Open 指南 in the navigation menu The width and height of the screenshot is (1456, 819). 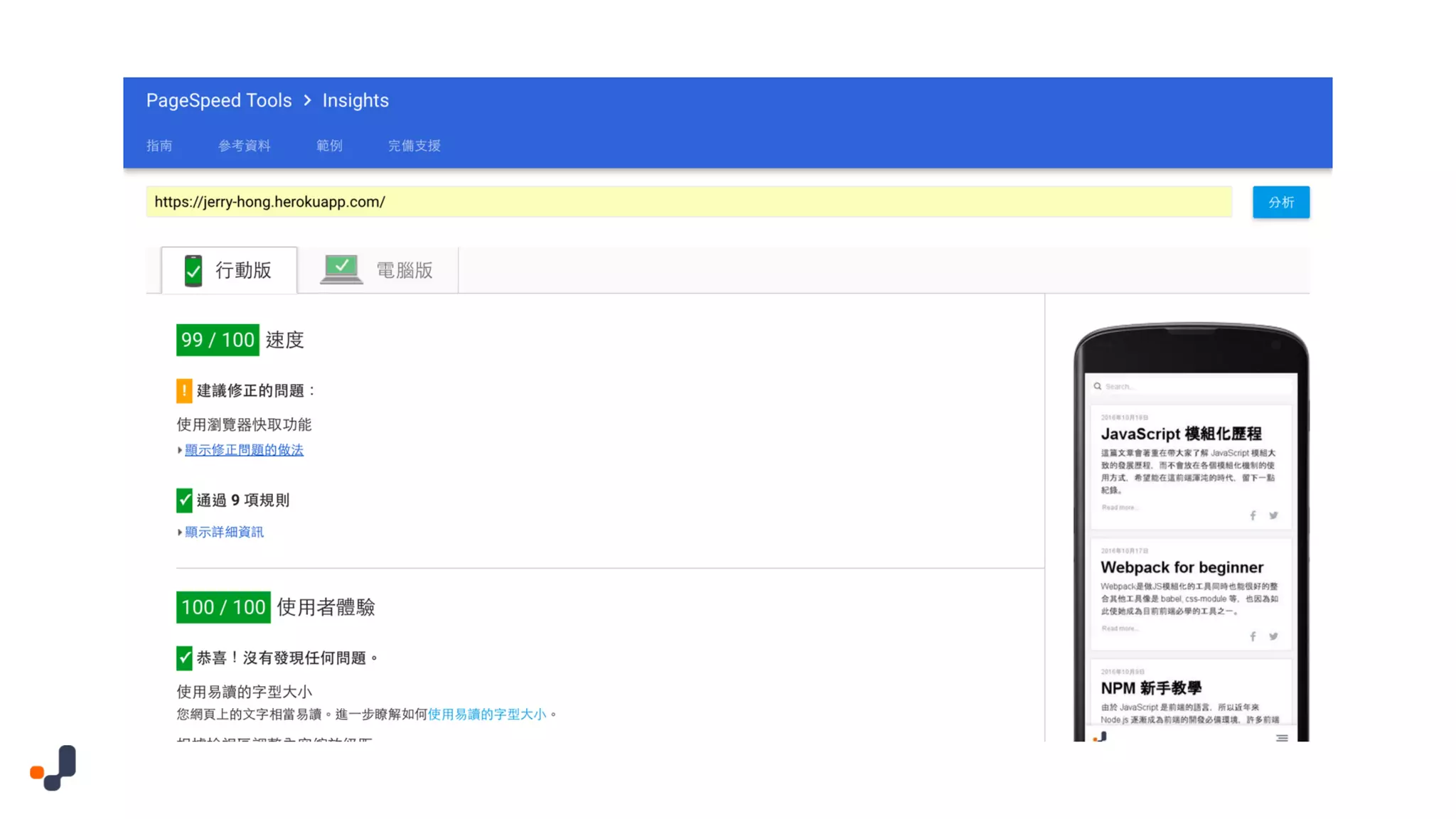[x=159, y=146]
